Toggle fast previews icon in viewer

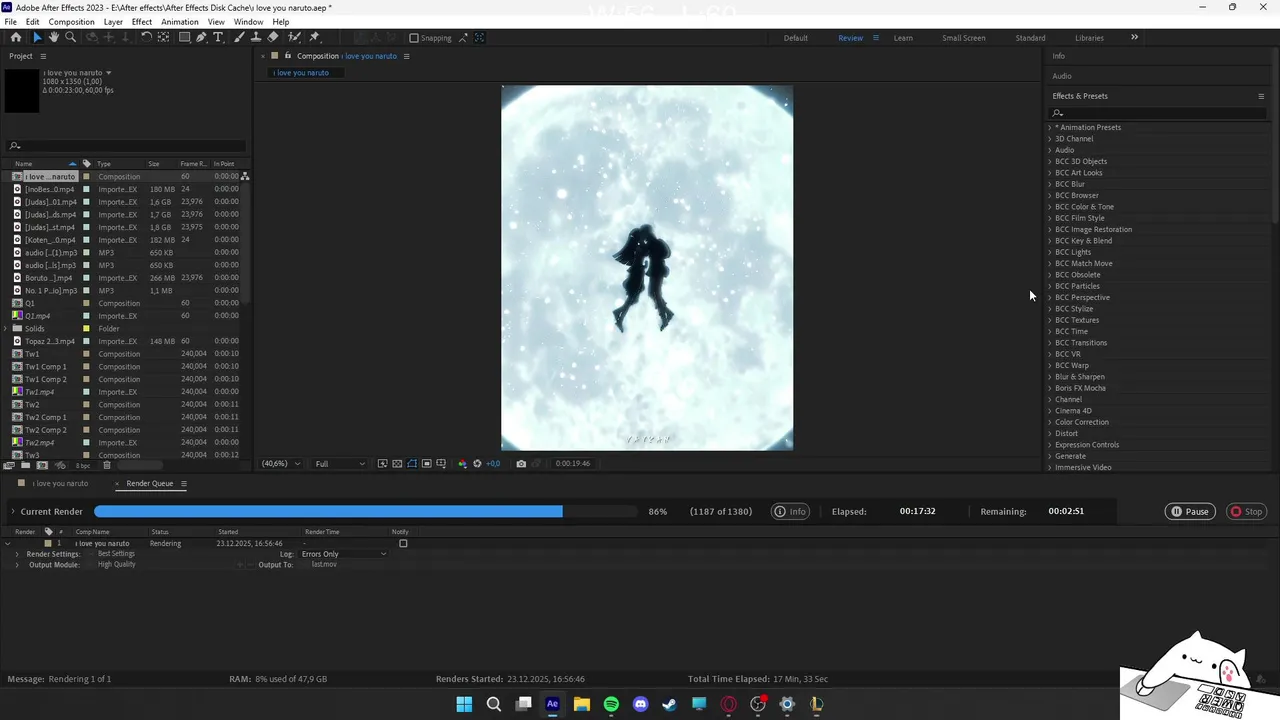click(x=383, y=463)
